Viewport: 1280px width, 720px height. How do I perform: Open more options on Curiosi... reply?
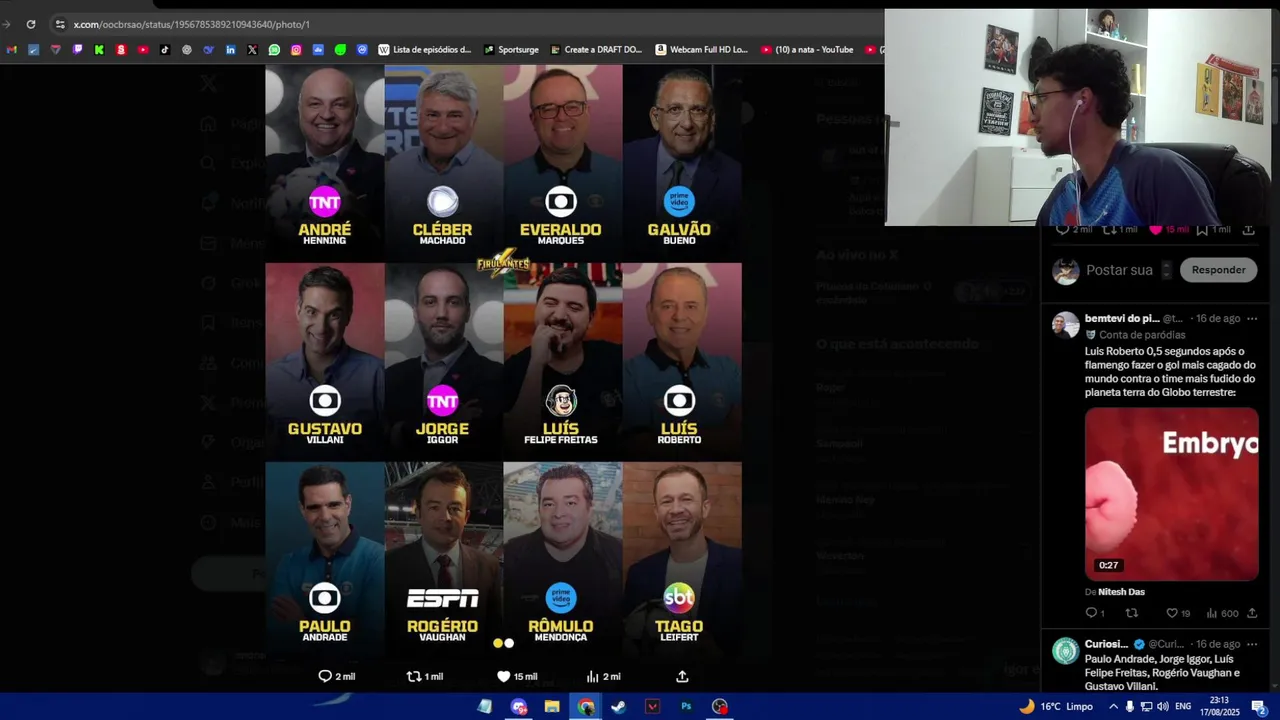click(1251, 644)
